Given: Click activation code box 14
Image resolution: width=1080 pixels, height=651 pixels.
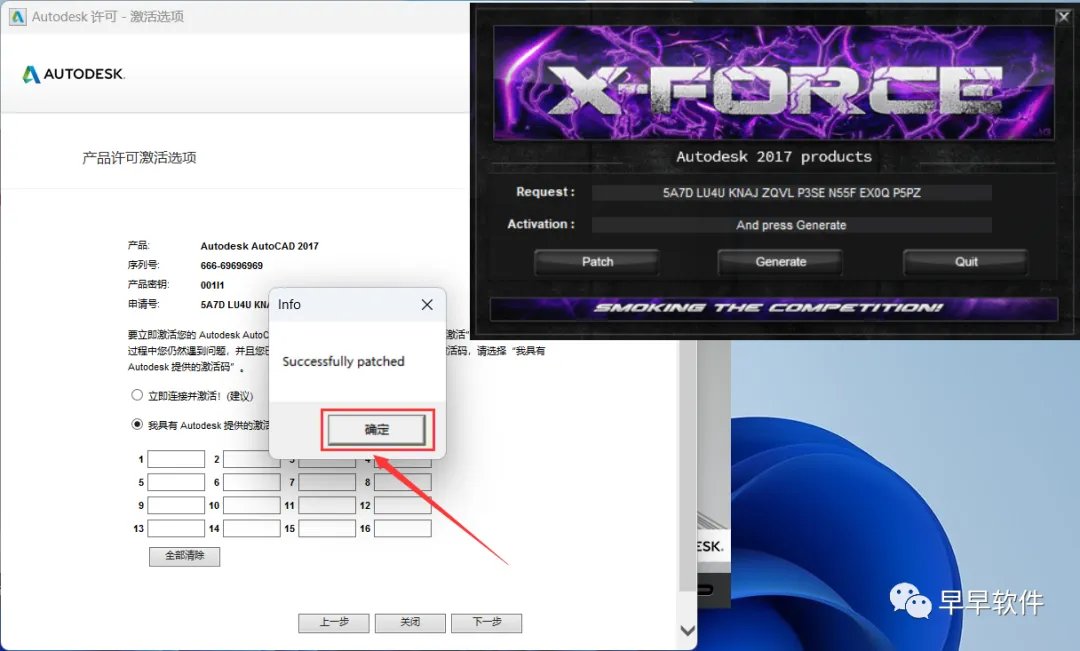Looking at the screenshot, I should [252, 528].
